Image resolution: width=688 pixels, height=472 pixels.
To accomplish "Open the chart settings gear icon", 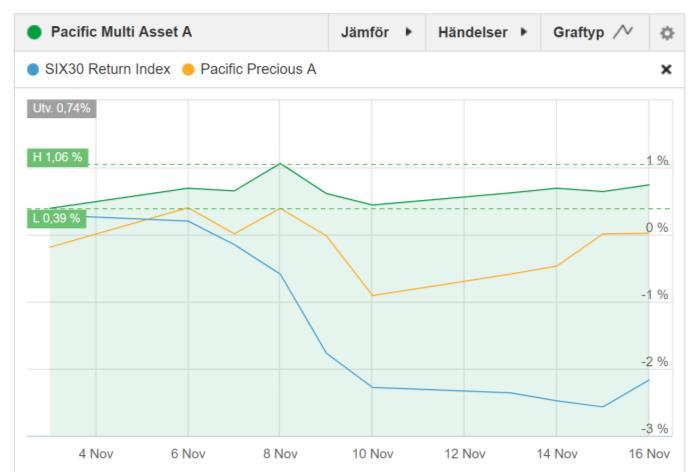I will pos(666,33).
